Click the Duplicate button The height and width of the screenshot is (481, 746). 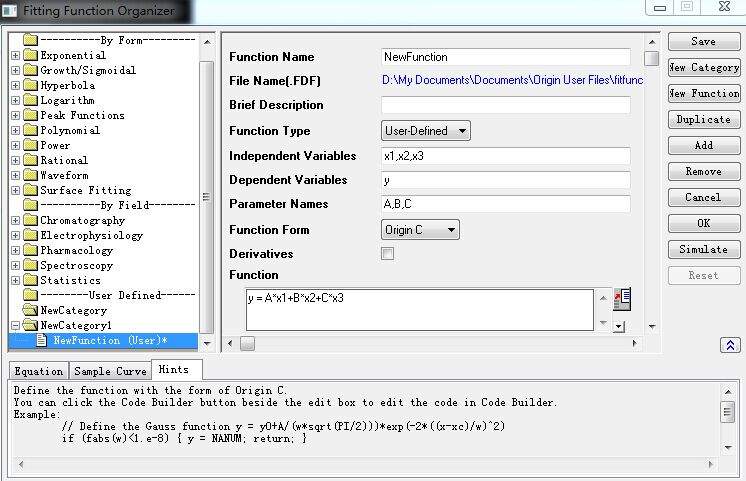click(x=704, y=119)
